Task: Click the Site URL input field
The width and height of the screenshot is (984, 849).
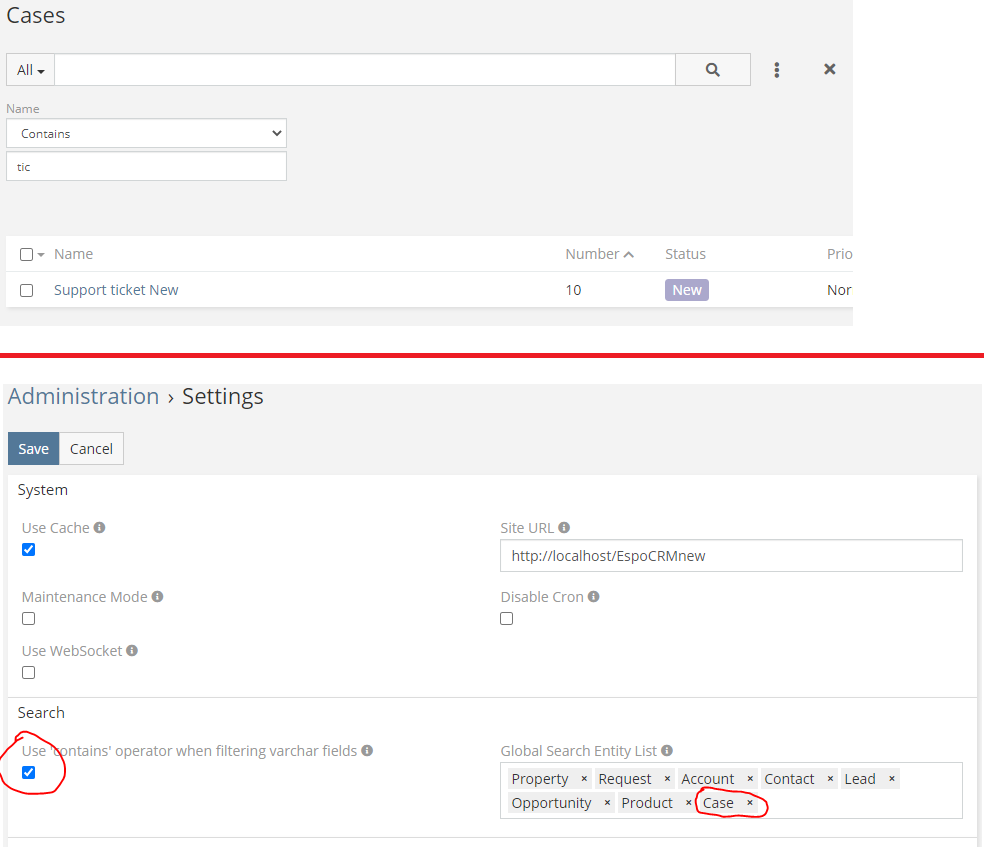Action: [731, 556]
